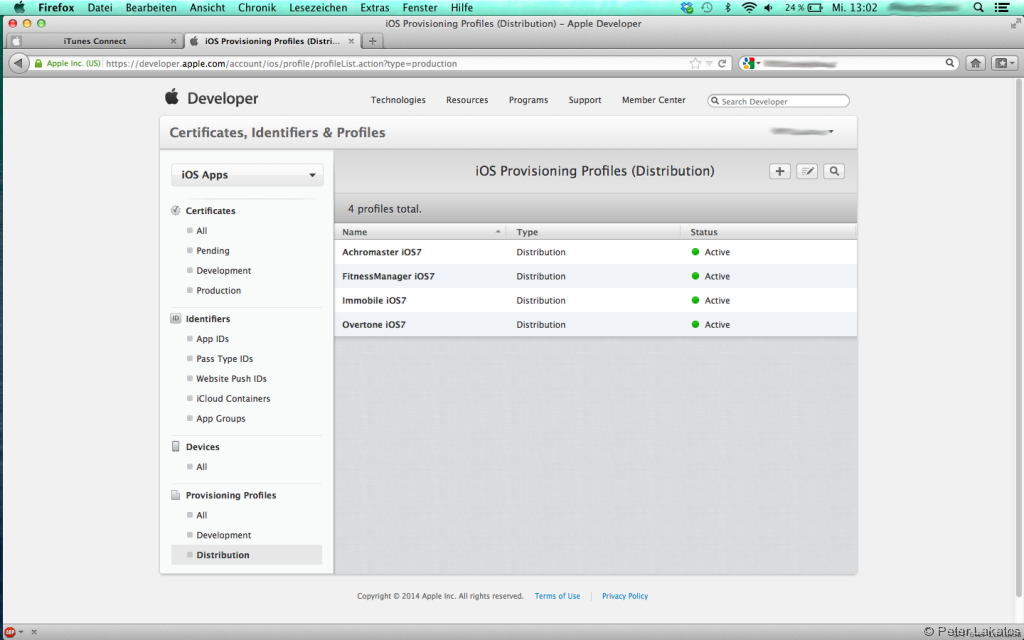1024x640 pixels.
Task: Open Website Push IDs
Action: pyautogui.click(x=232, y=379)
